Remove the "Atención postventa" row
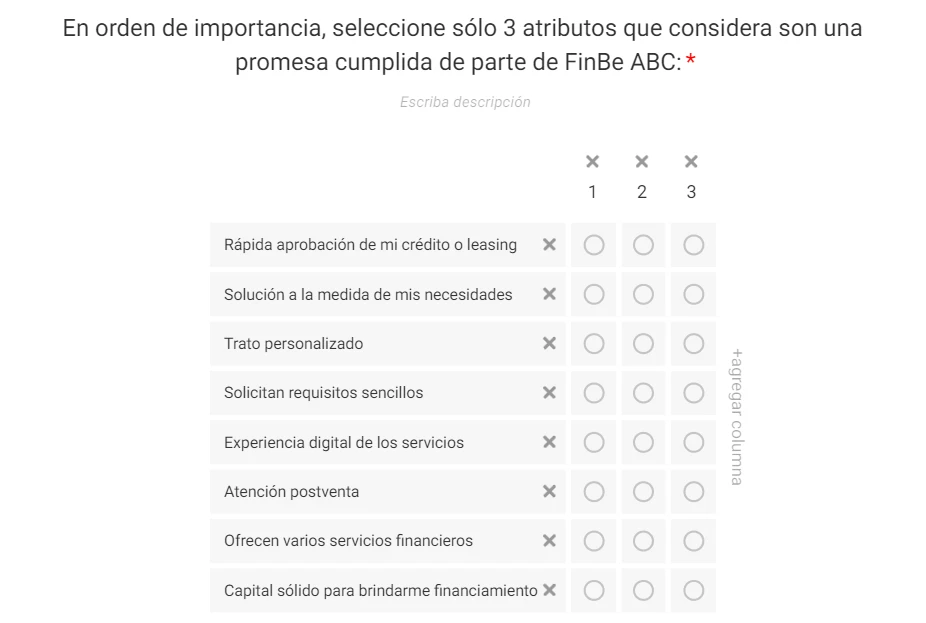The image size is (926, 623). pos(549,491)
